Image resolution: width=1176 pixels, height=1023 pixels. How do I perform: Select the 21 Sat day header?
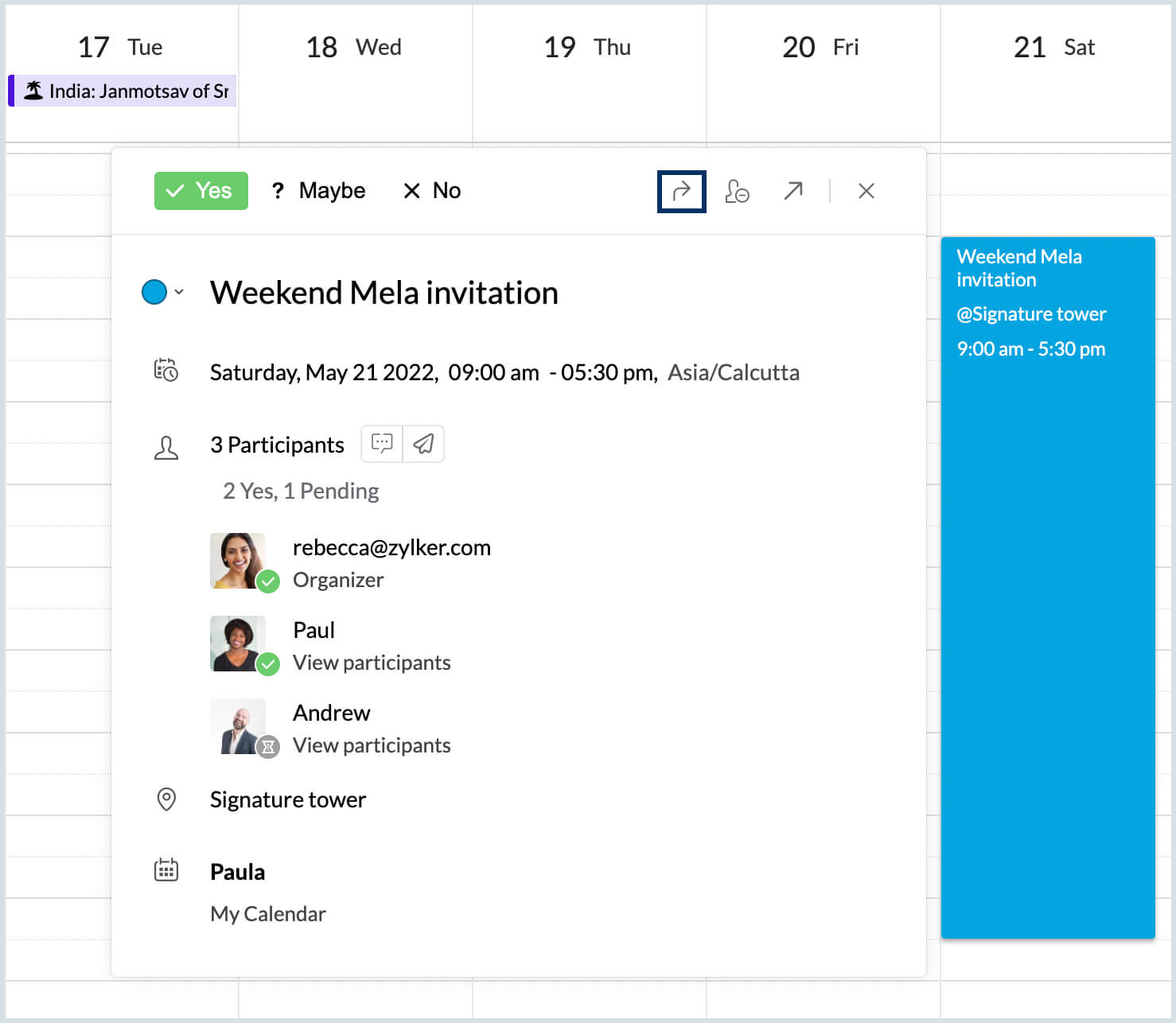click(x=1053, y=47)
